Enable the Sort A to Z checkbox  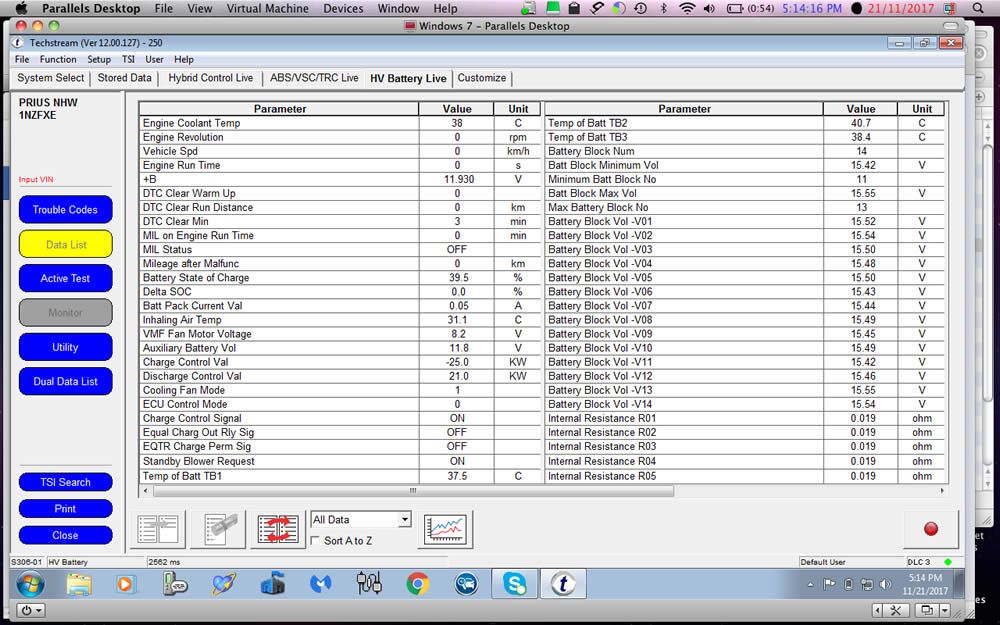coord(316,540)
